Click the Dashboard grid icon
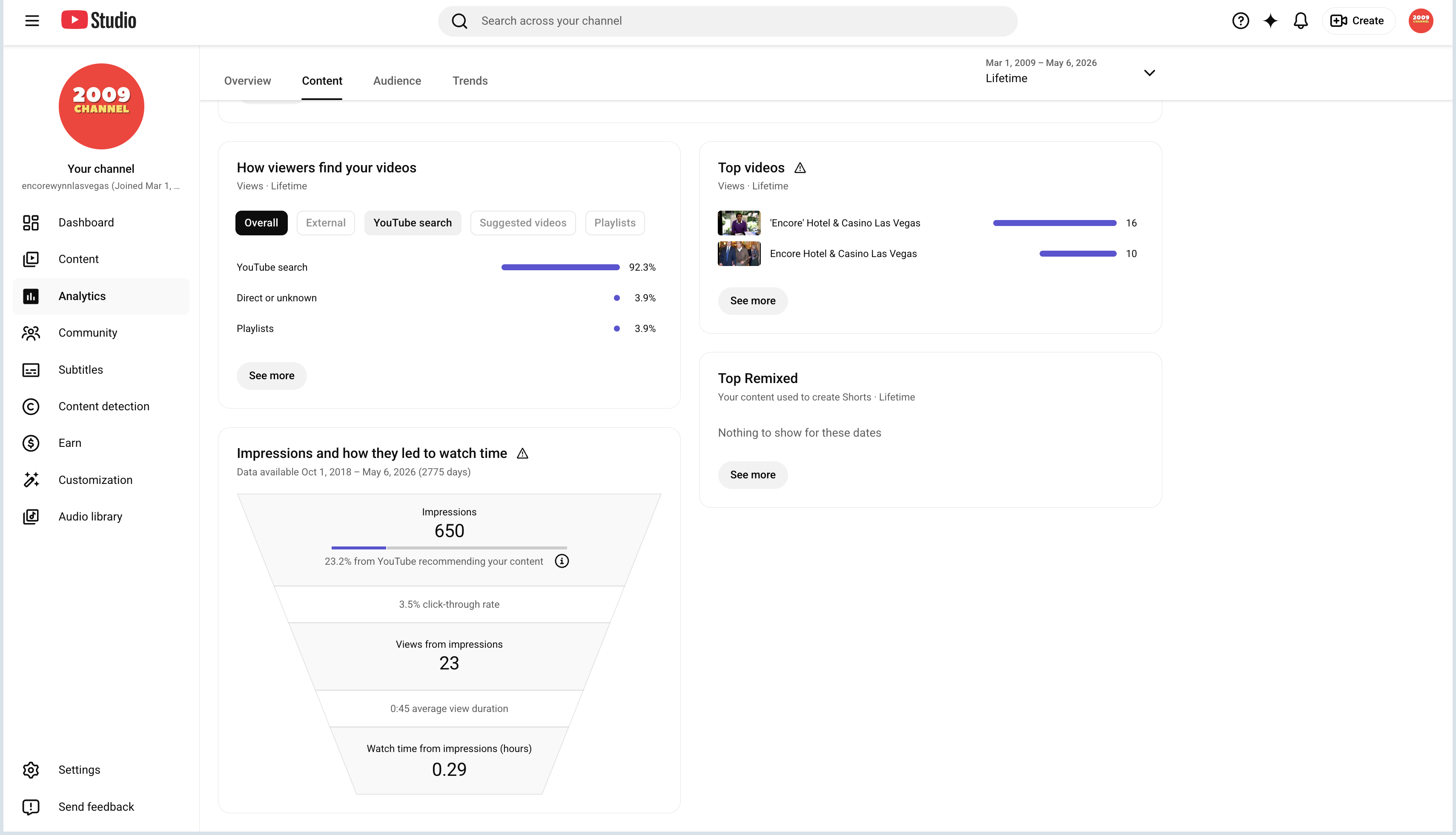Viewport: 1456px width, 835px height. tap(31, 223)
